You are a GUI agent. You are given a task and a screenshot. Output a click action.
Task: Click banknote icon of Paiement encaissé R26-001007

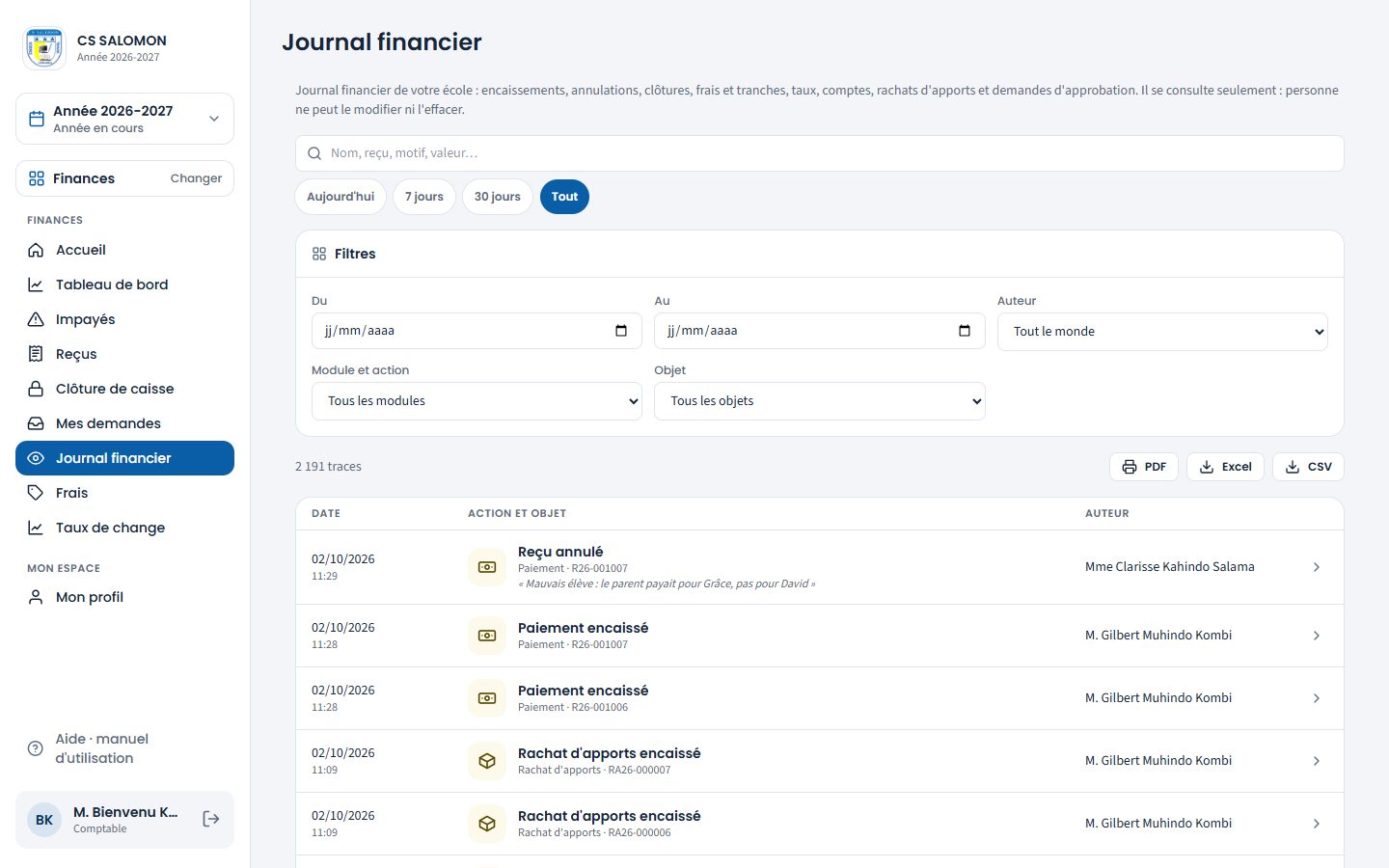point(487,636)
